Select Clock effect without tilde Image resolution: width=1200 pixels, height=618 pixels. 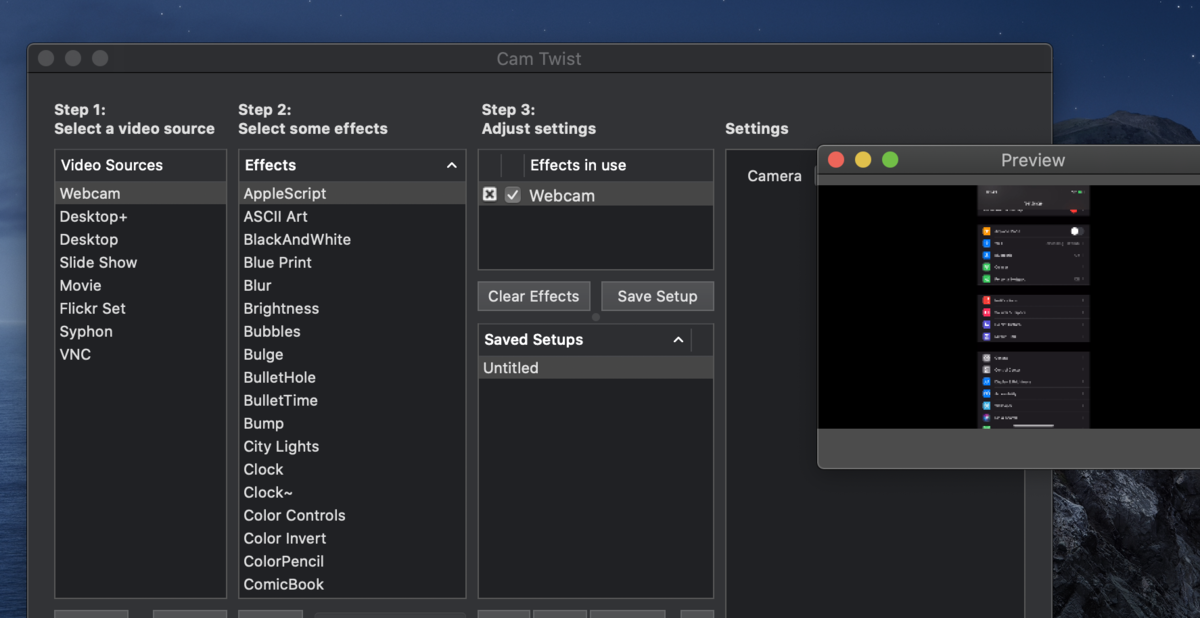(352, 469)
